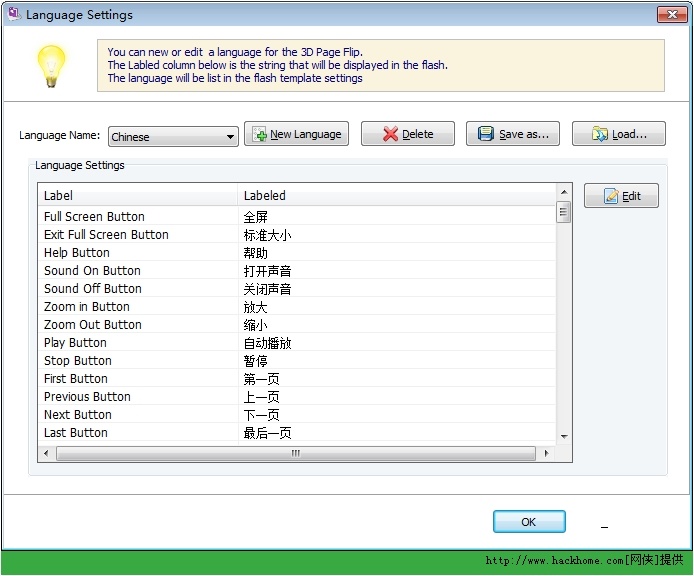Screen dimensions: 694x576
Task: Select the Sound Off Button row
Action: click(297, 289)
